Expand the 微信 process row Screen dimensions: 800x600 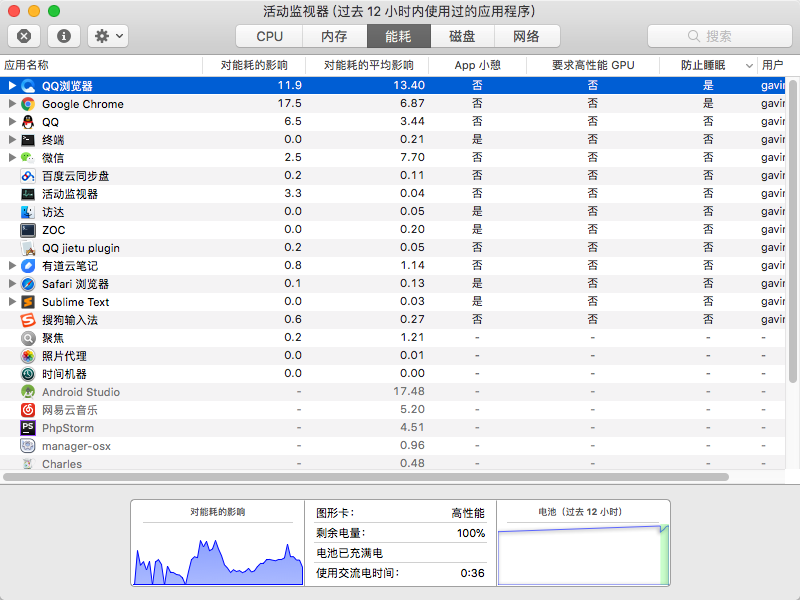pos(12,158)
